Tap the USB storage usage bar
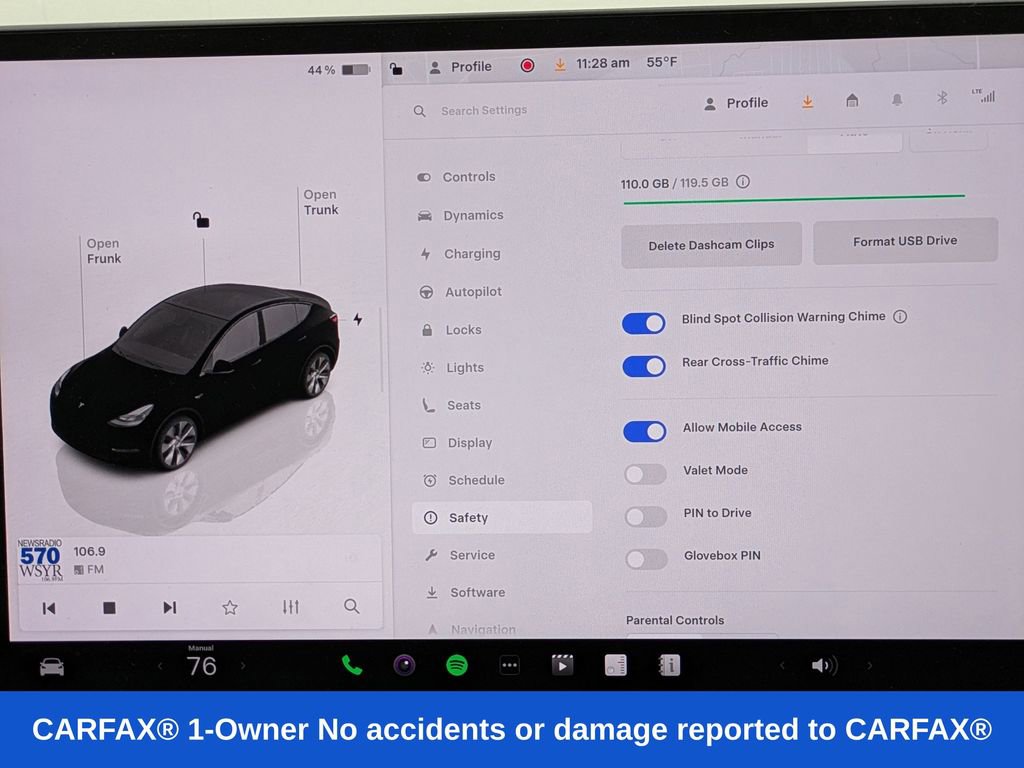Image resolution: width=1024 pixels, height=768 pixels. (x=794, y=199)
